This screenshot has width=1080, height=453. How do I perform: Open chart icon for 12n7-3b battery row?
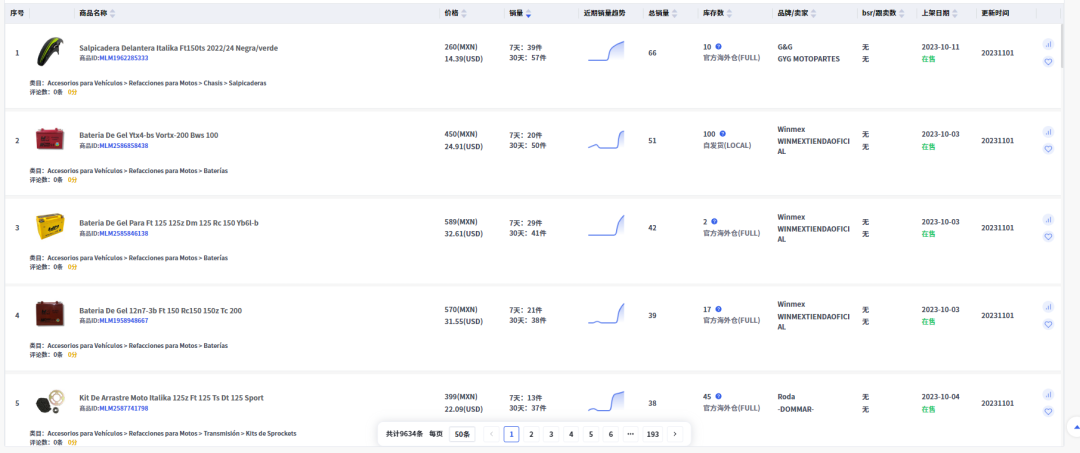coord(1048,306)
